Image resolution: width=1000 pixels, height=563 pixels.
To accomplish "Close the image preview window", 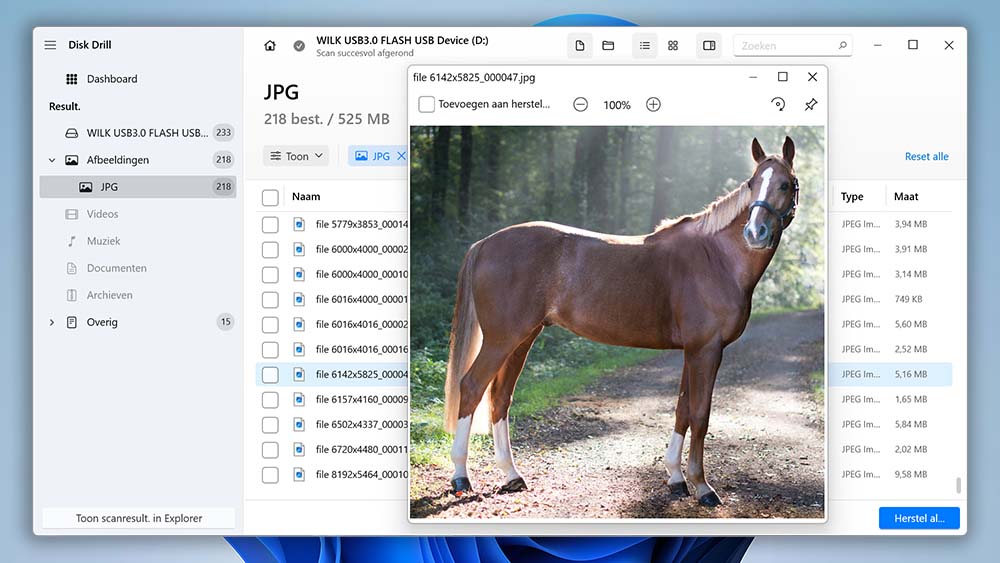I will tap(812, 77).
